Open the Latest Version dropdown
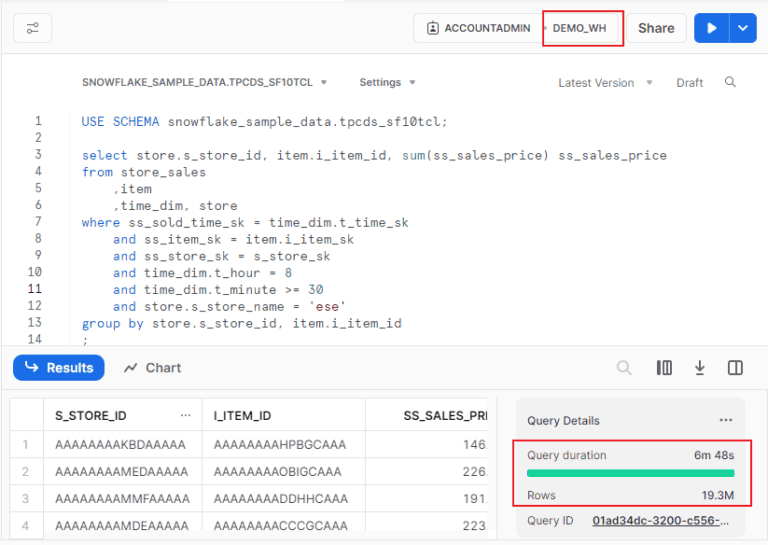Viewport: 768px width, 545px height. pyautogui.click(x=605, y=83)
